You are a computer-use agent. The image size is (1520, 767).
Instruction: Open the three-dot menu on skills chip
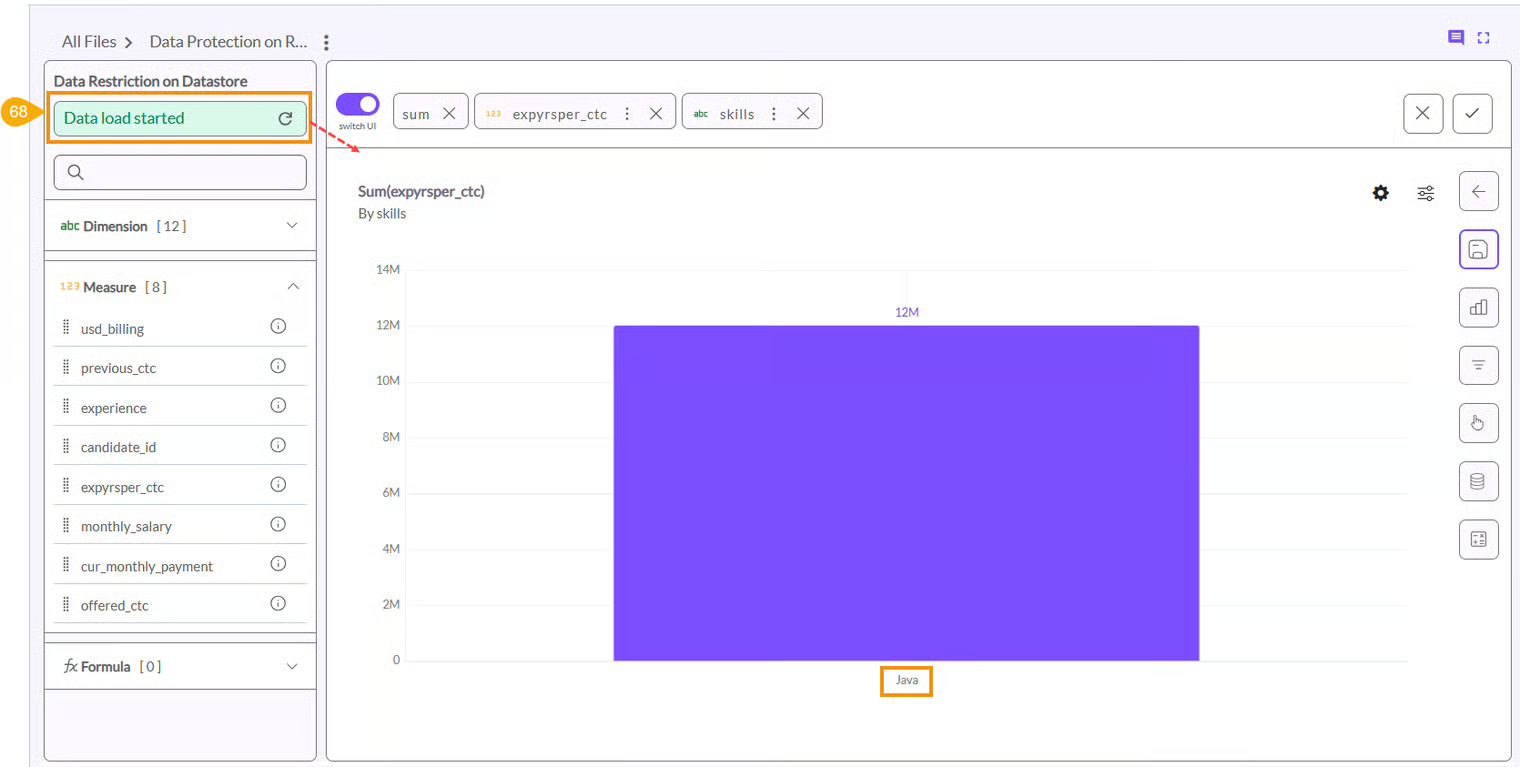(x=773, y=114)
